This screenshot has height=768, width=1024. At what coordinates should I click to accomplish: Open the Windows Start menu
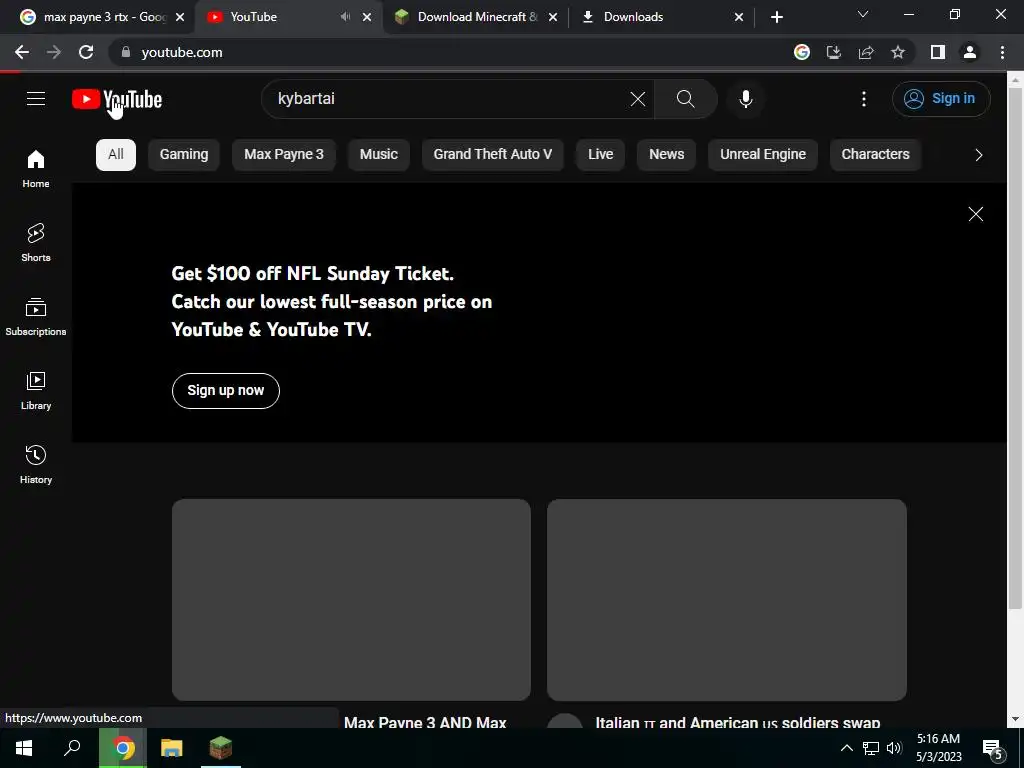[x=24, y=748]
